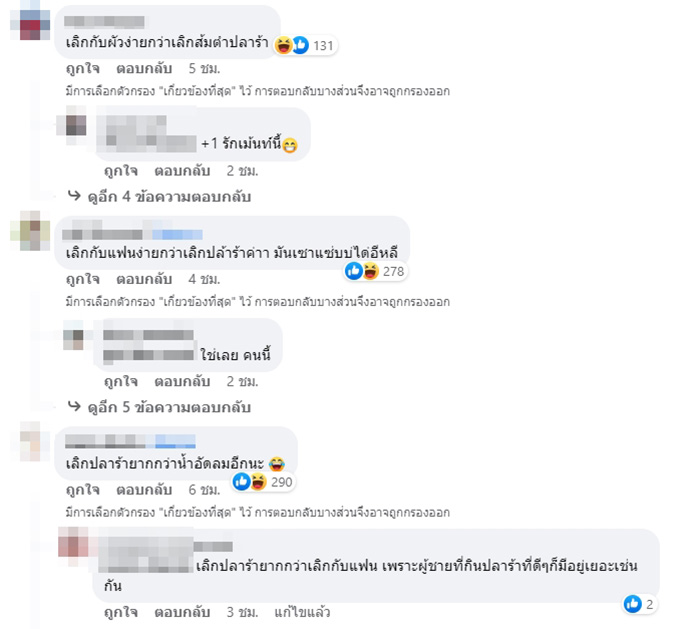Open avatar of 'ใช่เลย คนนี้' replier
Screen dimensions: 700x629
(76, 338)
